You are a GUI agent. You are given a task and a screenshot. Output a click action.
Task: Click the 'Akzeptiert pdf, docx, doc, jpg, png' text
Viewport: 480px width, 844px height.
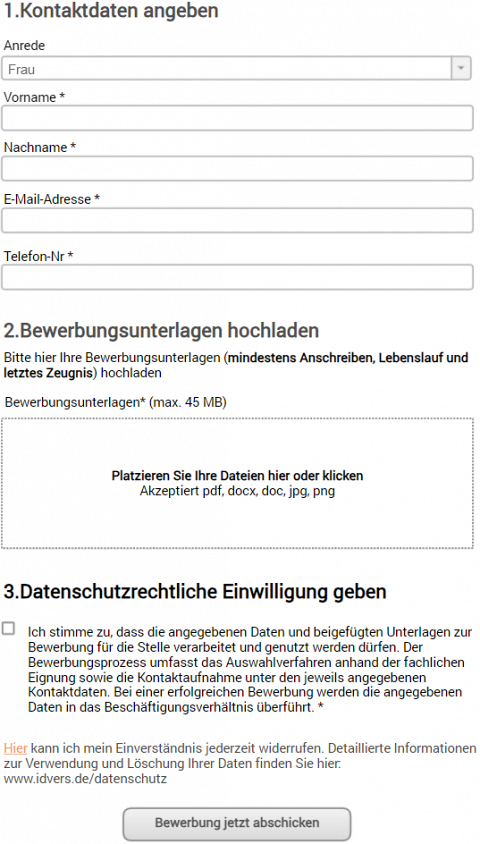tap(237, 491)
